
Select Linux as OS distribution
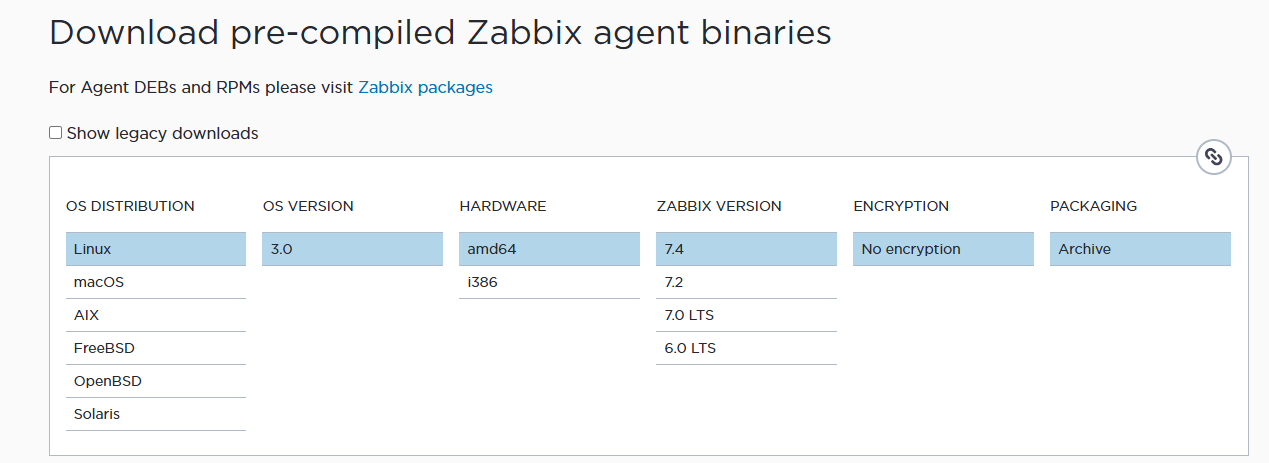pos(155,249)
